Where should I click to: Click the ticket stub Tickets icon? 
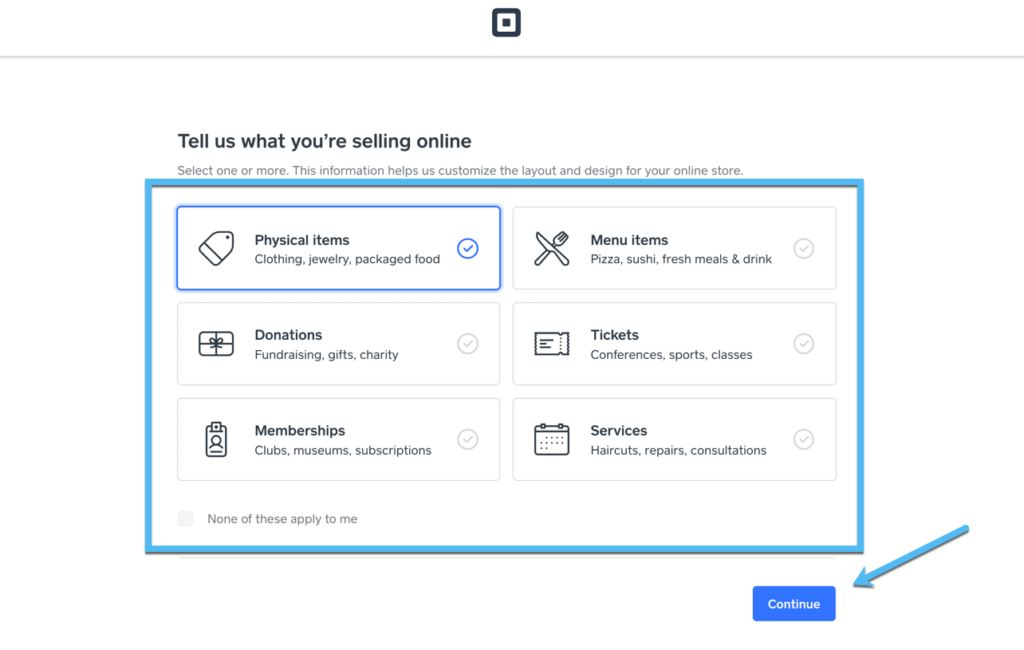pos(551,344)
